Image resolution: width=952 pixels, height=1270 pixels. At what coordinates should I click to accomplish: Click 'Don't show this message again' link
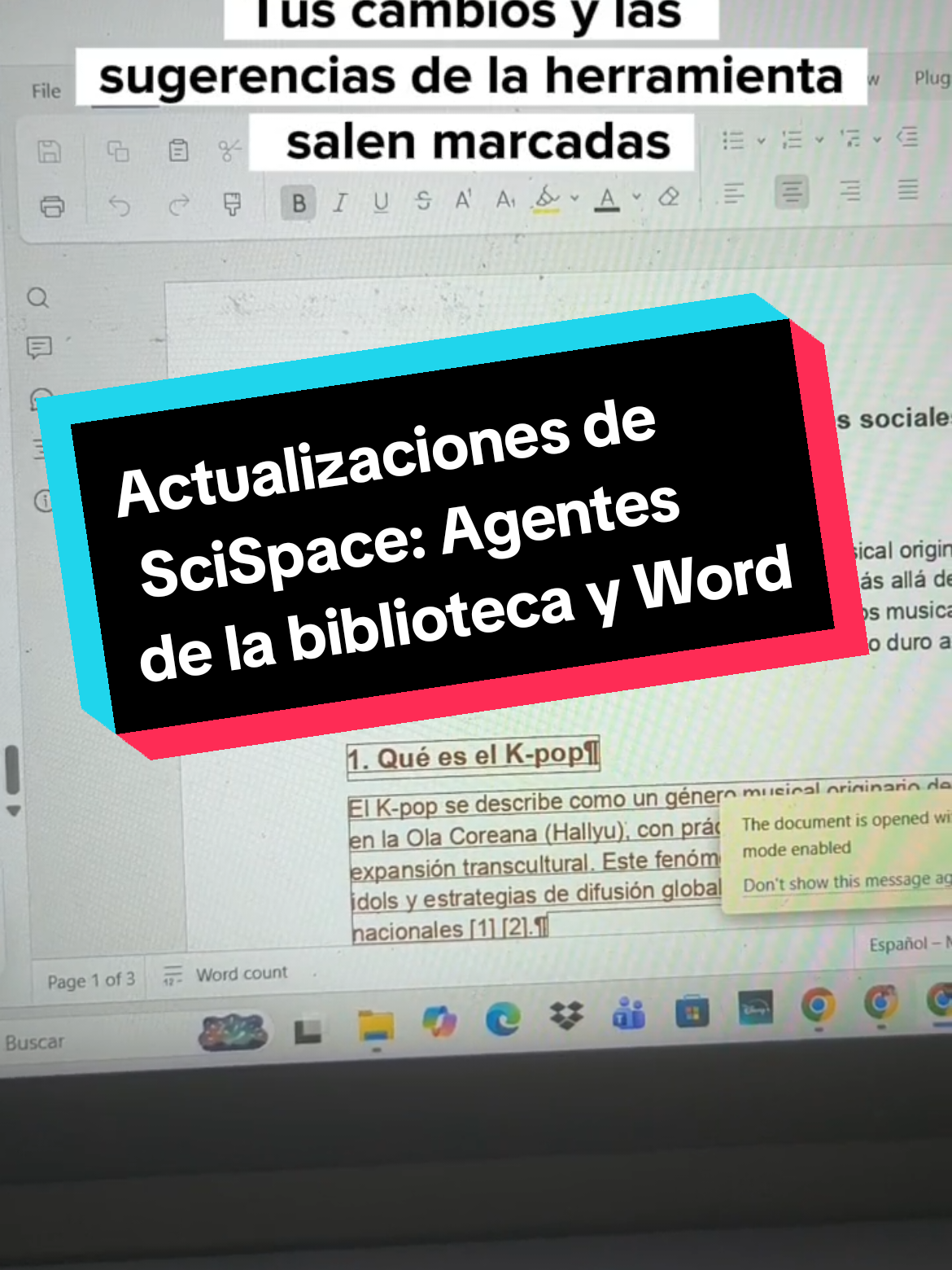(847, 882)
